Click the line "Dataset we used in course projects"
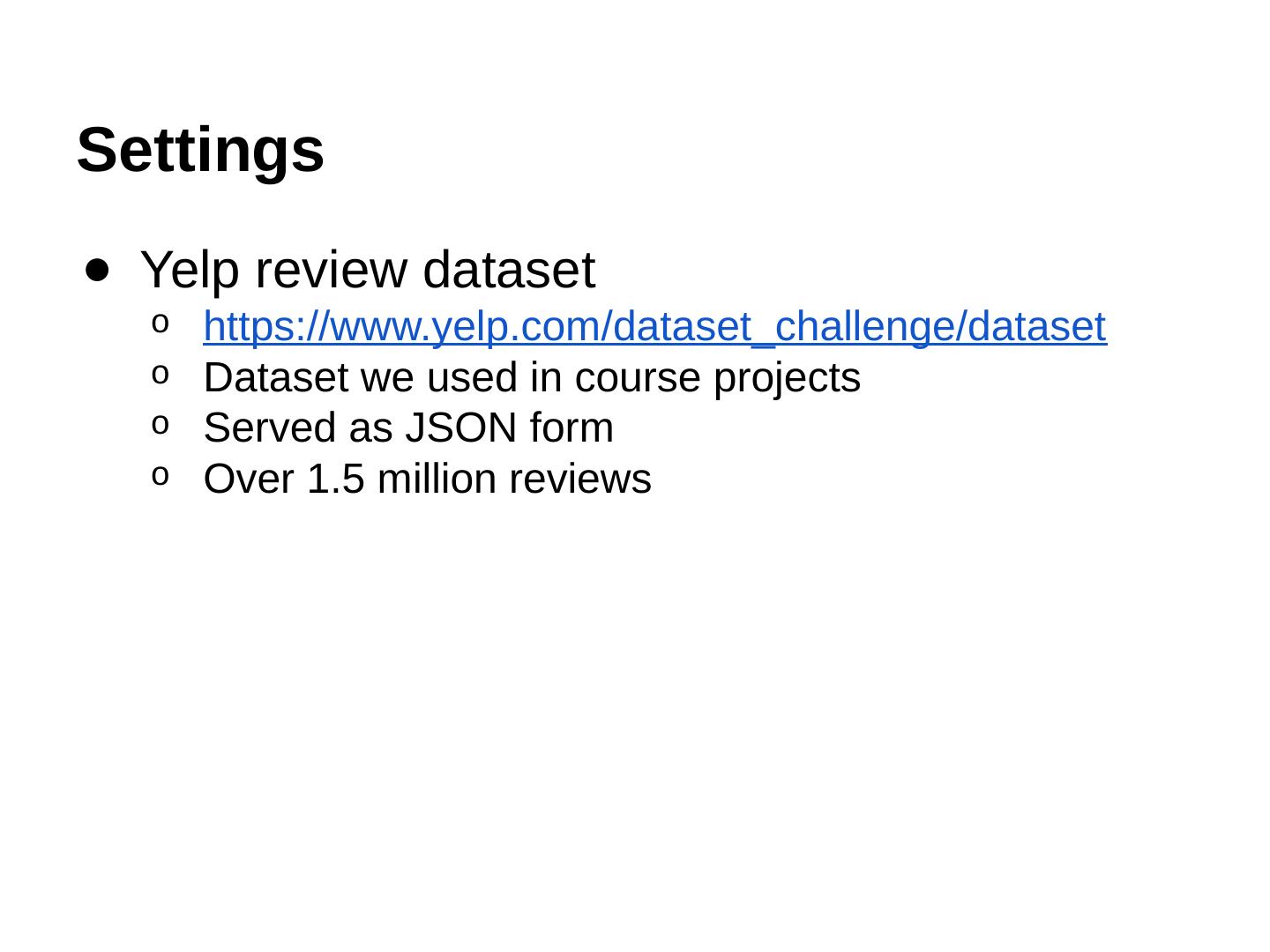The height and width of the screenshot is (952, 1270). coord(532,378)
